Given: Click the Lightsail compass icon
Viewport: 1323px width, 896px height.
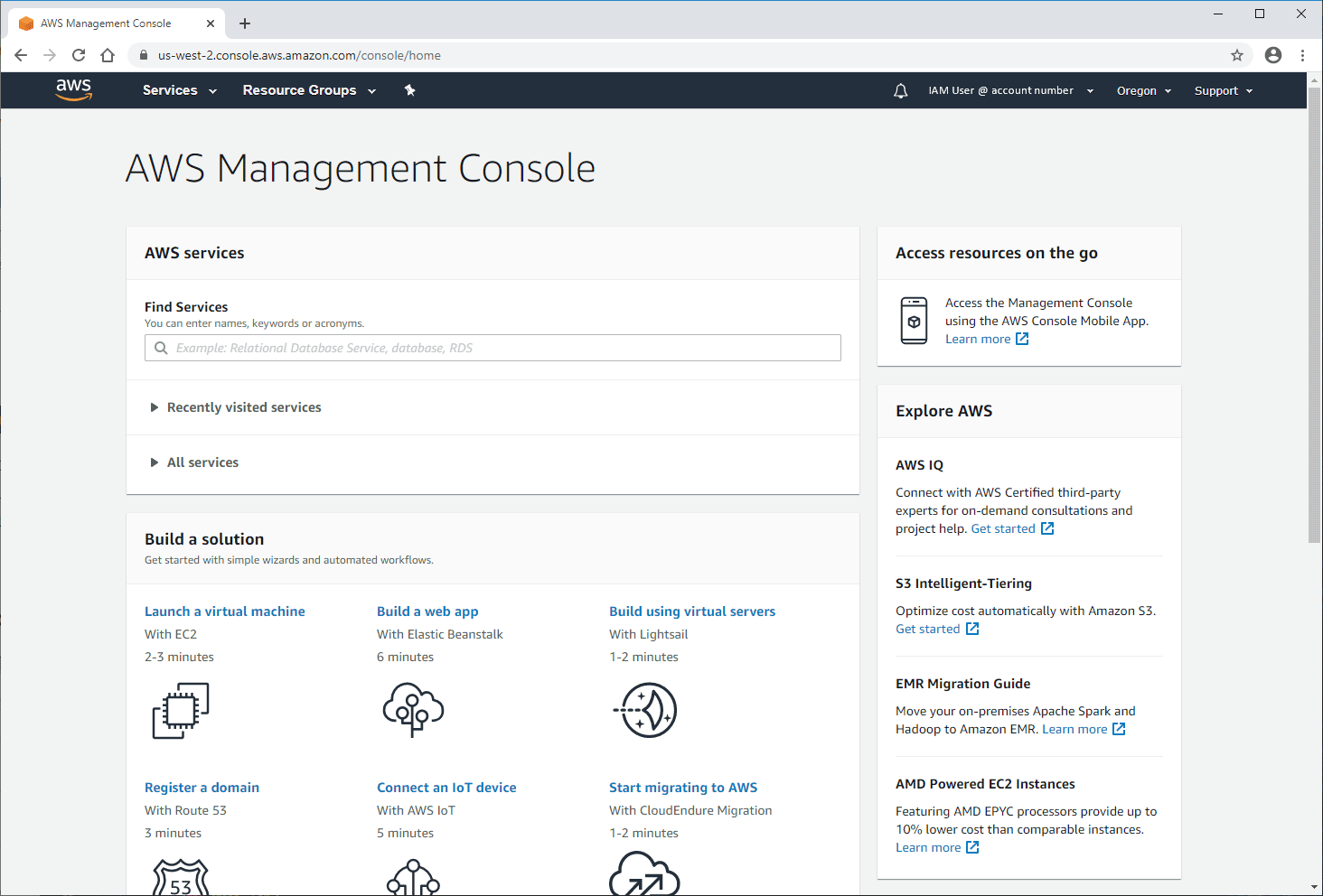Looking at the screenshot, I should coord(646,710).
